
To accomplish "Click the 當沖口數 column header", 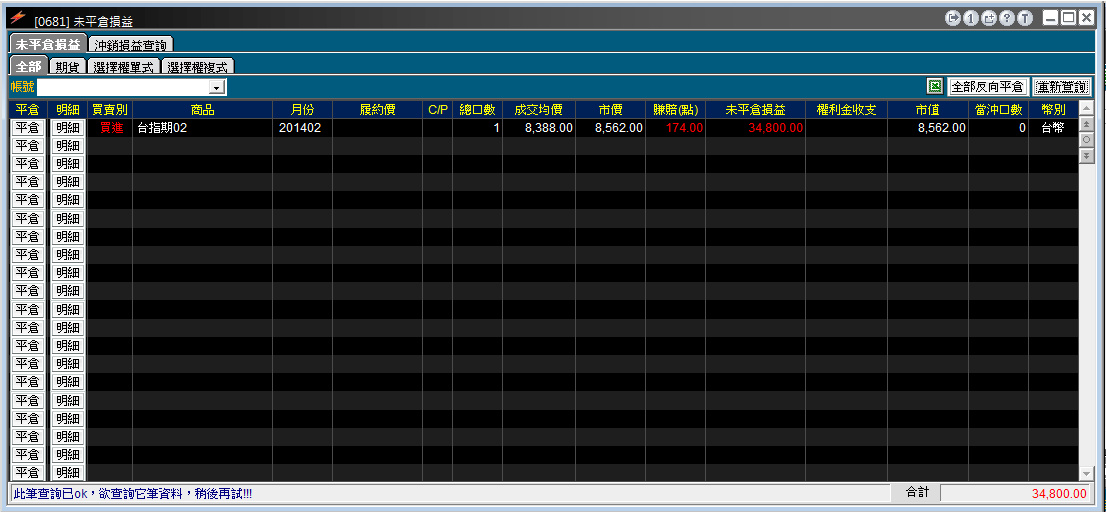I will tap(998, 110).
